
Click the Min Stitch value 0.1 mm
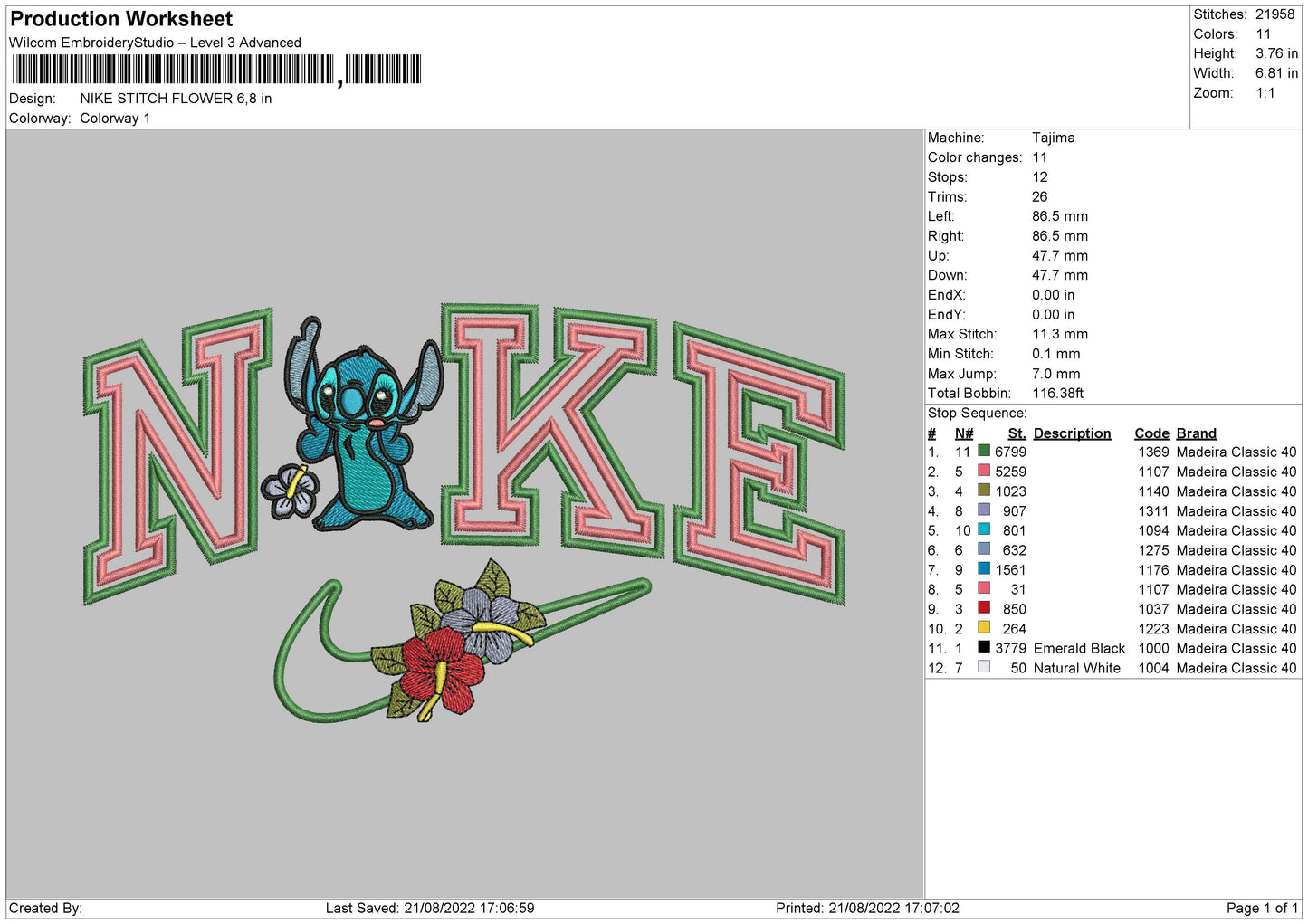point(1056,354)
